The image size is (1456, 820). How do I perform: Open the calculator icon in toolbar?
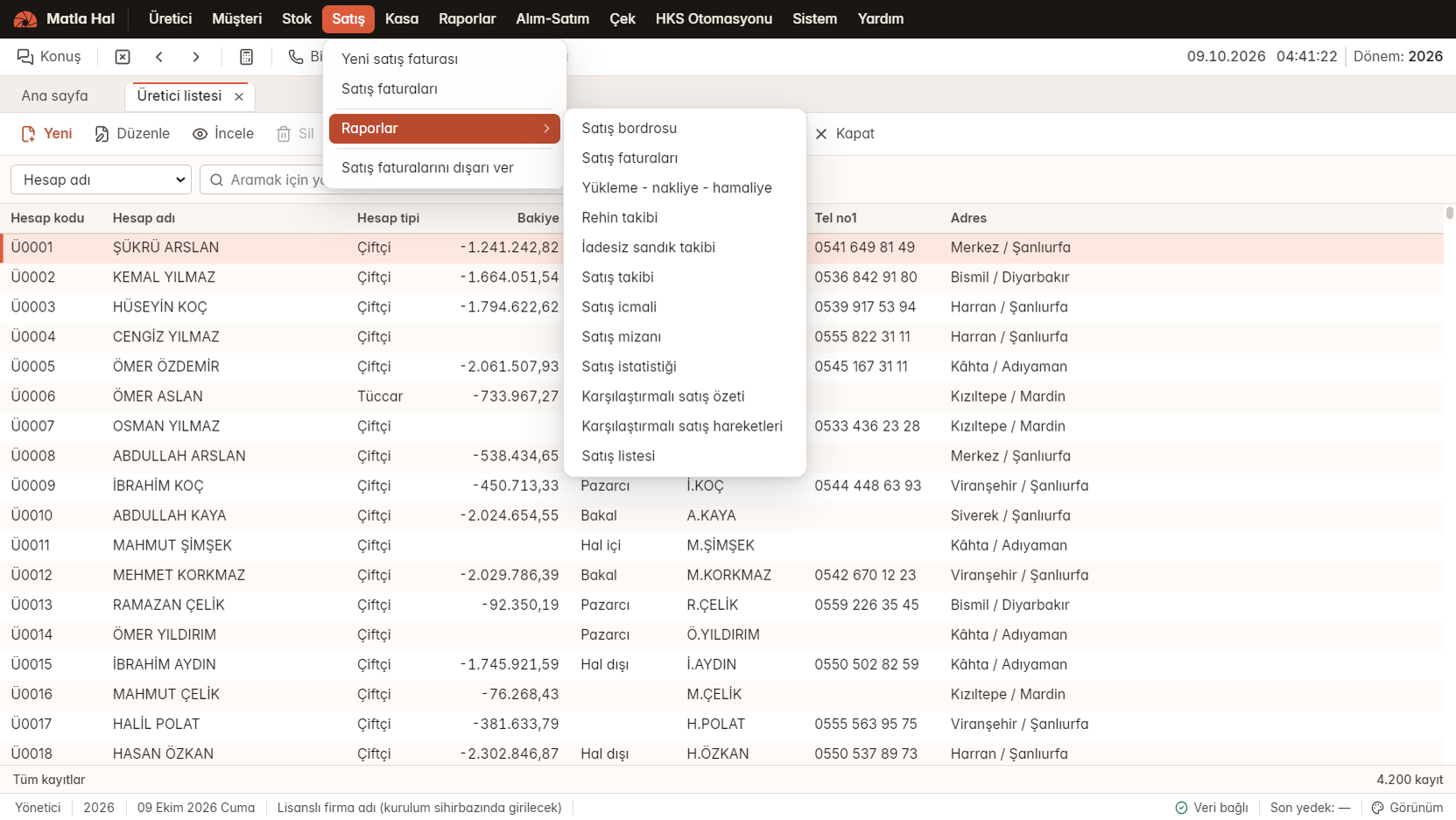(247, 57)
